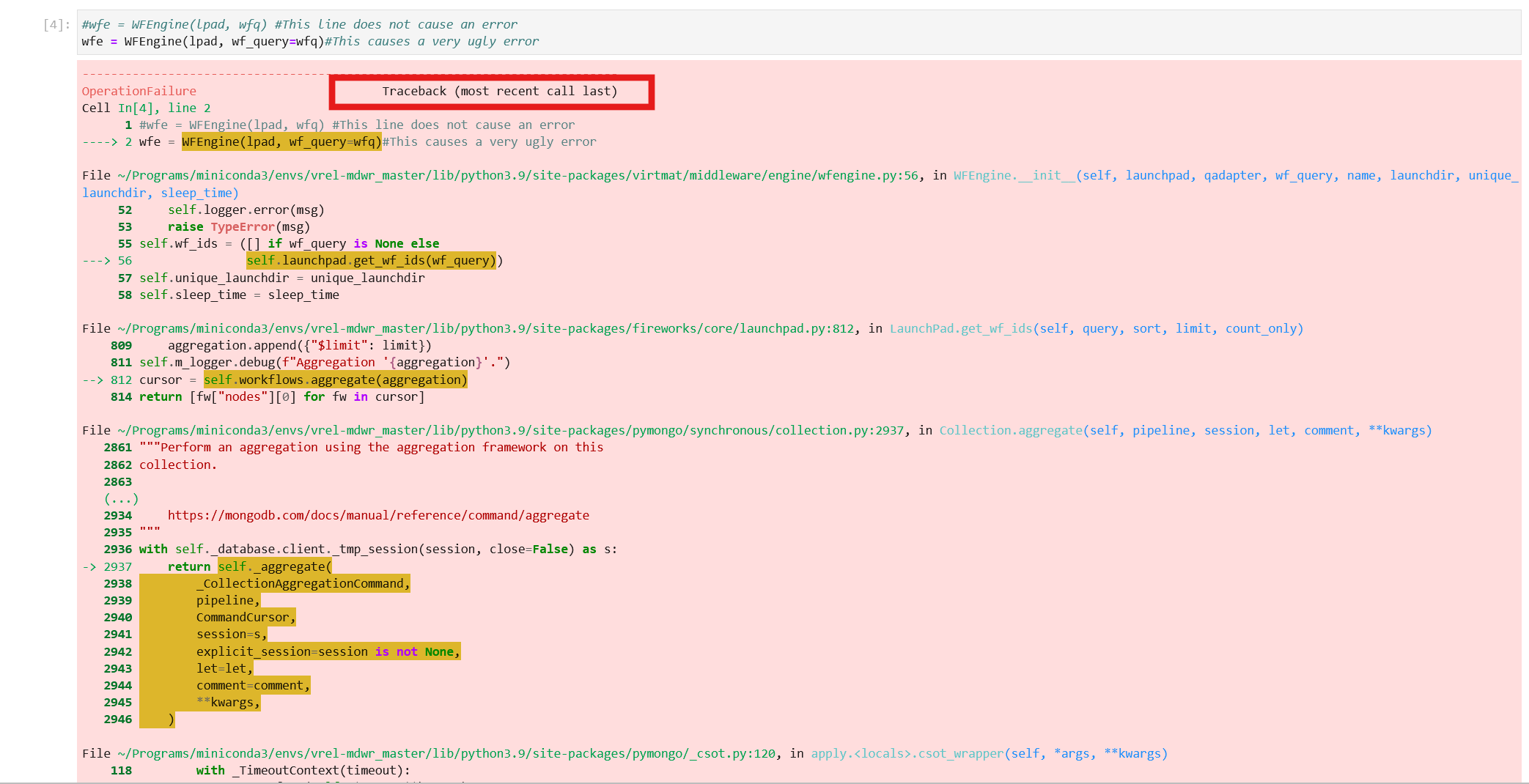
Task: Click '**kwargs,' on line 2945
Action: click(x=229, y=702)
